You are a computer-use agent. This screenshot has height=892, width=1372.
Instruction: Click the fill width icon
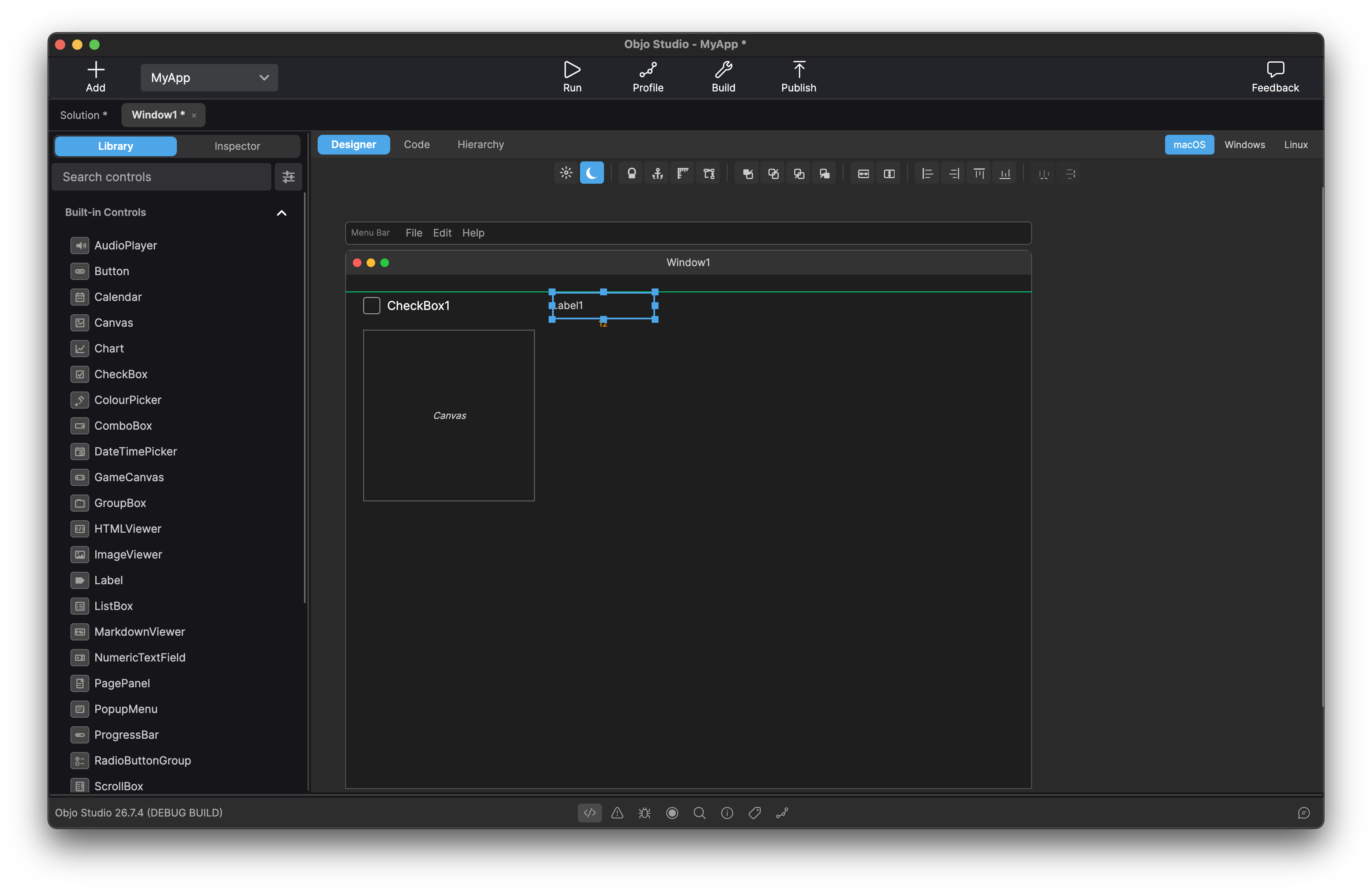(x=864, y=173)
